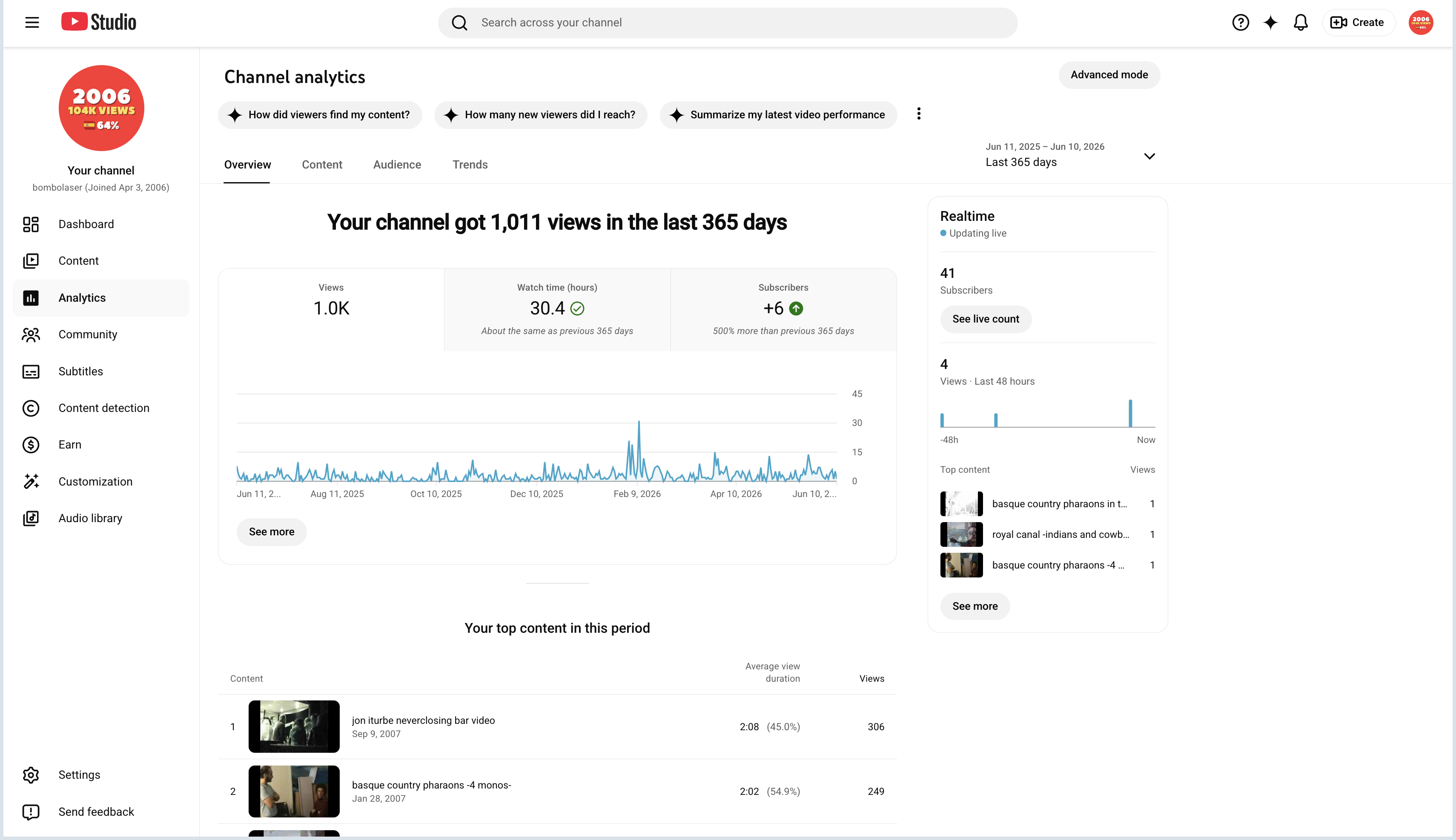
Task: Open 'royal canal -indians and cowb...' realtime thumbnail
Action: click(x=961, y=534)
